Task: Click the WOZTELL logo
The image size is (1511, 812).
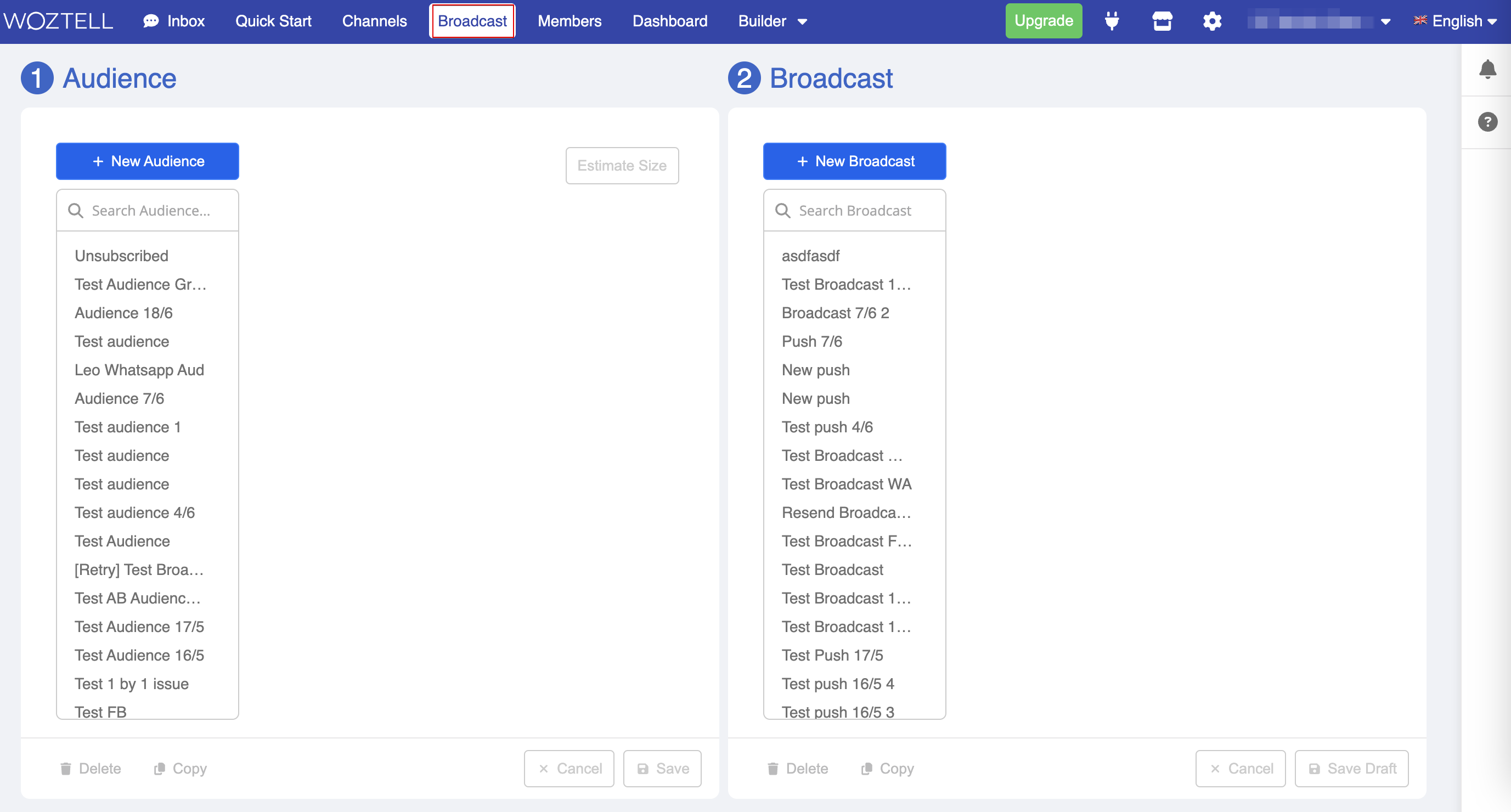Action: point(59,20)
